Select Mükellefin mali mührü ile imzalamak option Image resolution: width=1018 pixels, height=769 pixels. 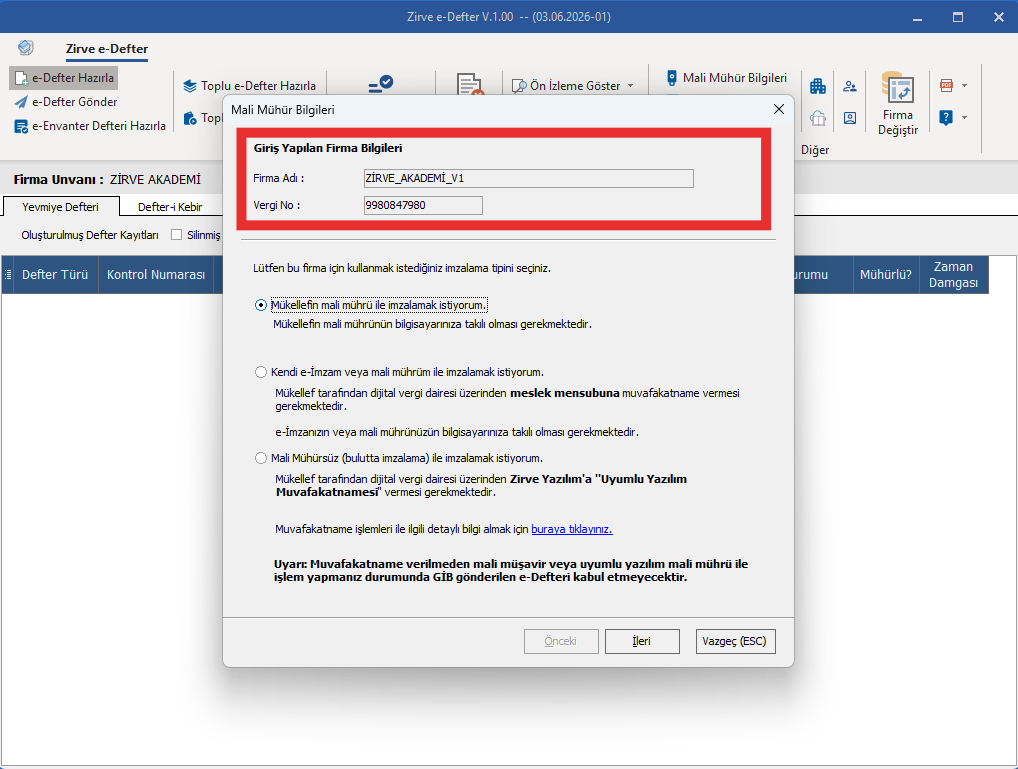click(371, 305)
